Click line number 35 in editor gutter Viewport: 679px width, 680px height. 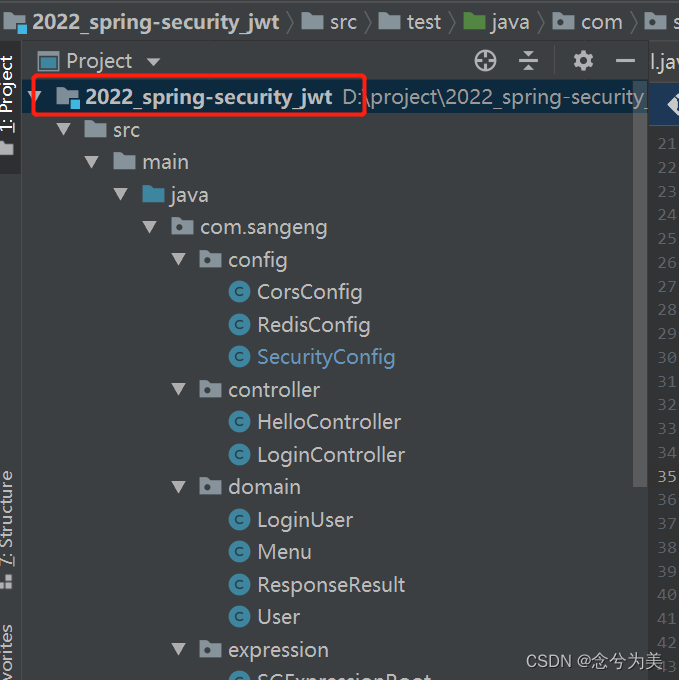point(666,477)
